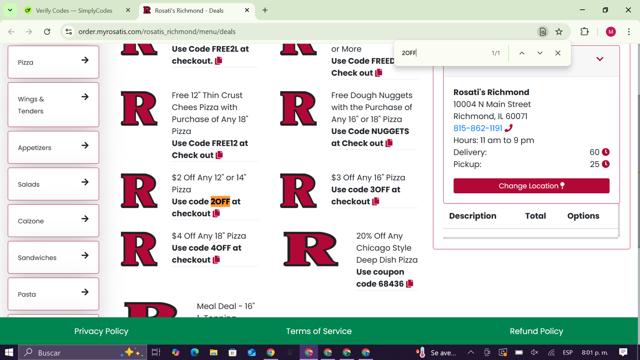Open Task View on the taskbar

(x=156, y=352)
